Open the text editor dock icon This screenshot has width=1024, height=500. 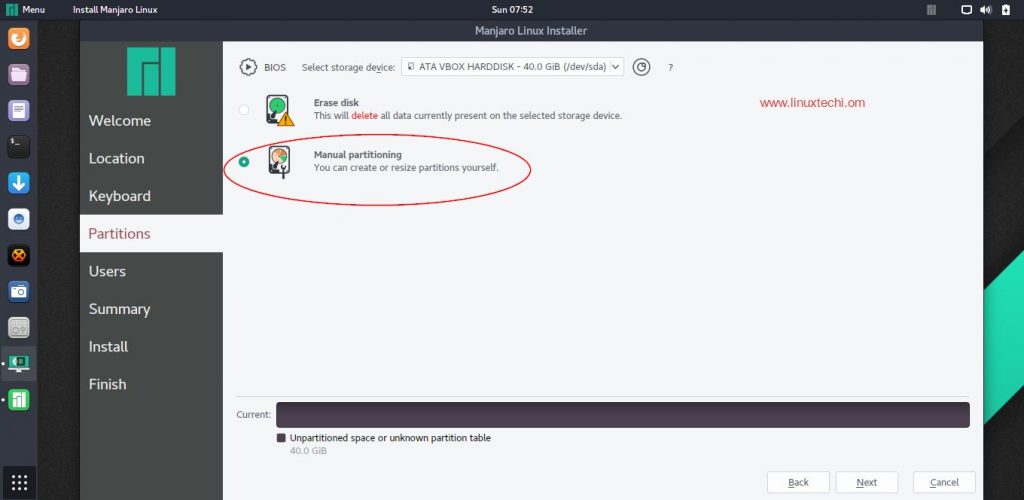pos(18,110)
